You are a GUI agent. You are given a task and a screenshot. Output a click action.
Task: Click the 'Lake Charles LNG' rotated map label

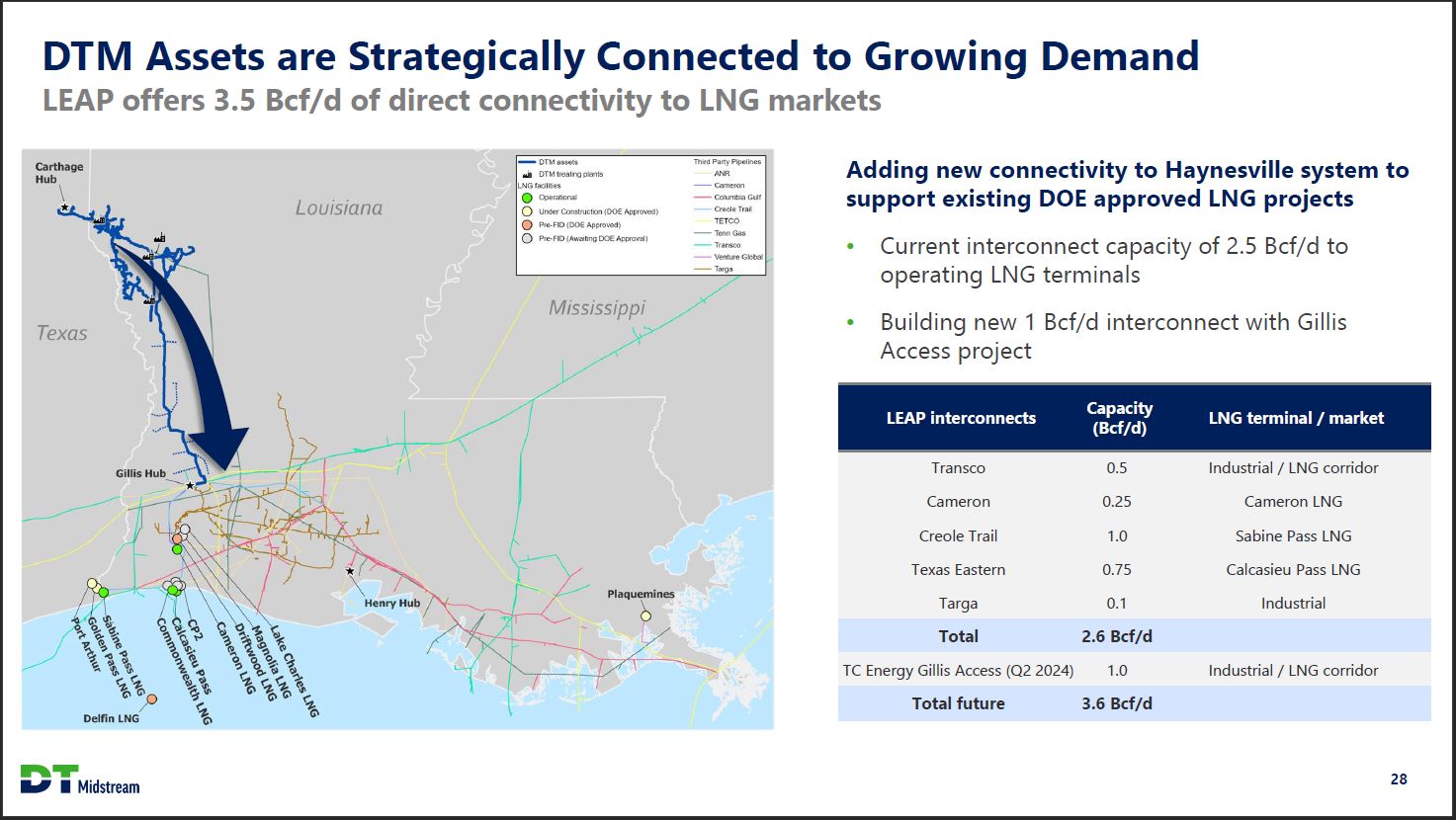click(295, 671)
